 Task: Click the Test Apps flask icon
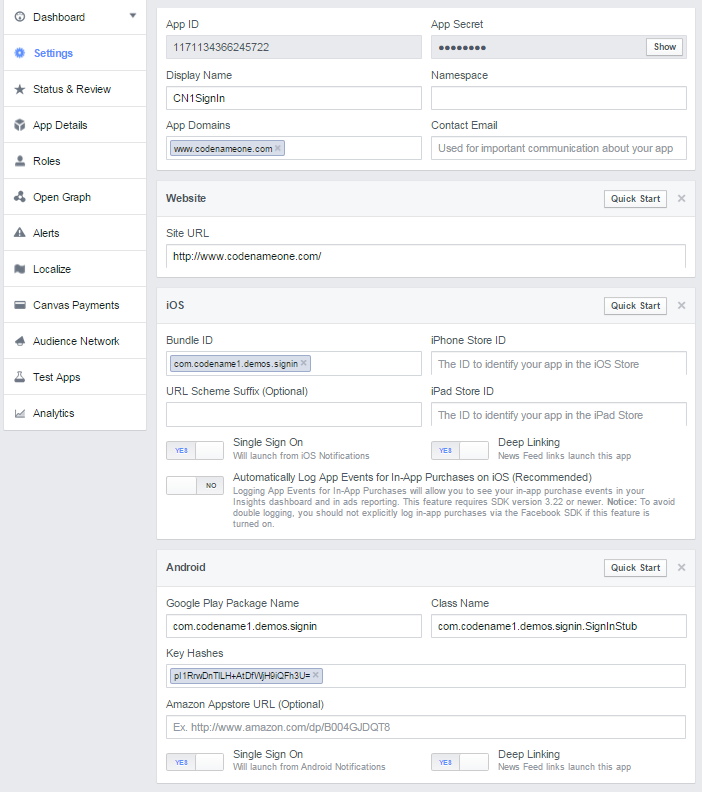[20, 377]
